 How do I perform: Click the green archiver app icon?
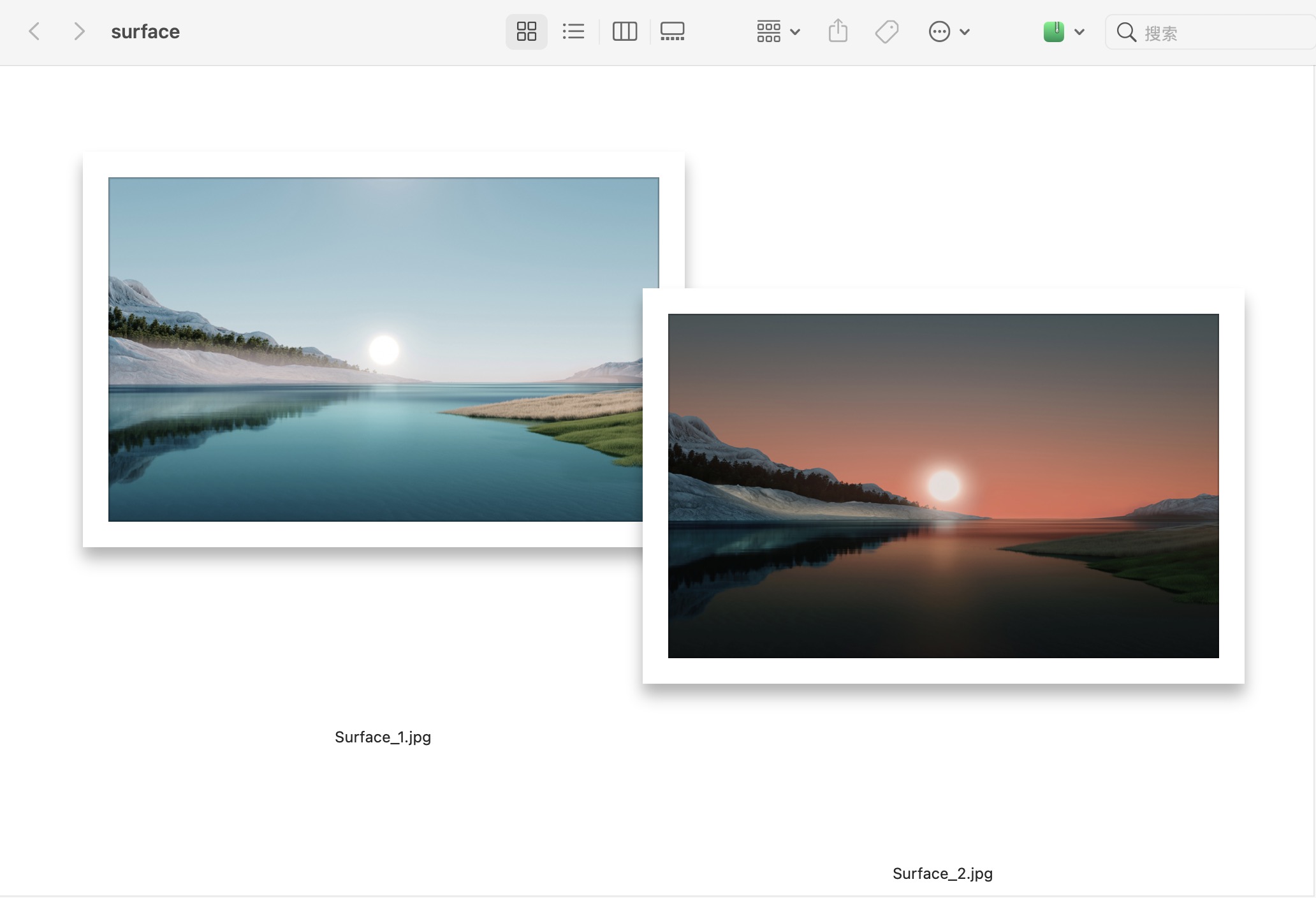(1053, 31)
